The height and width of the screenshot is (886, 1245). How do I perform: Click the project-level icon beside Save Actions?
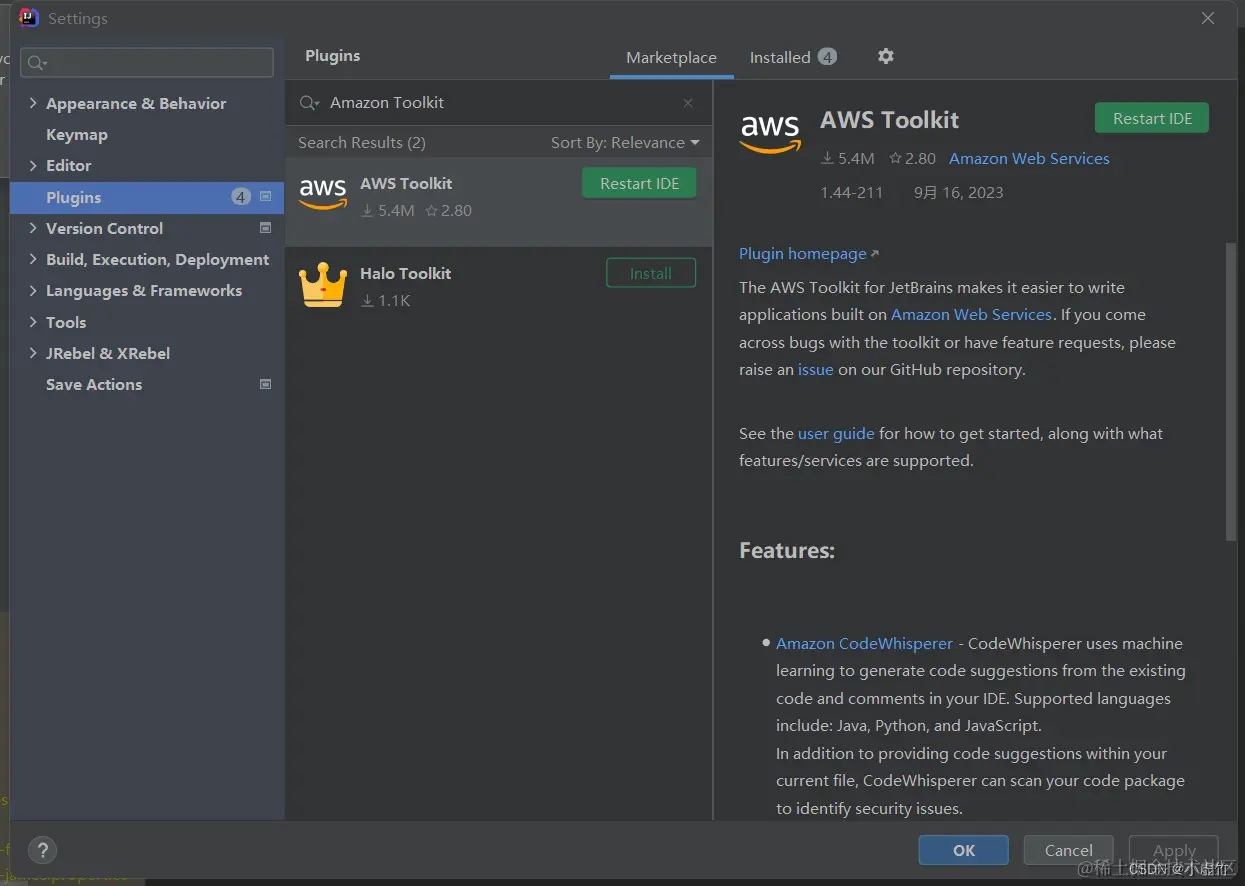tap(266, 384)
